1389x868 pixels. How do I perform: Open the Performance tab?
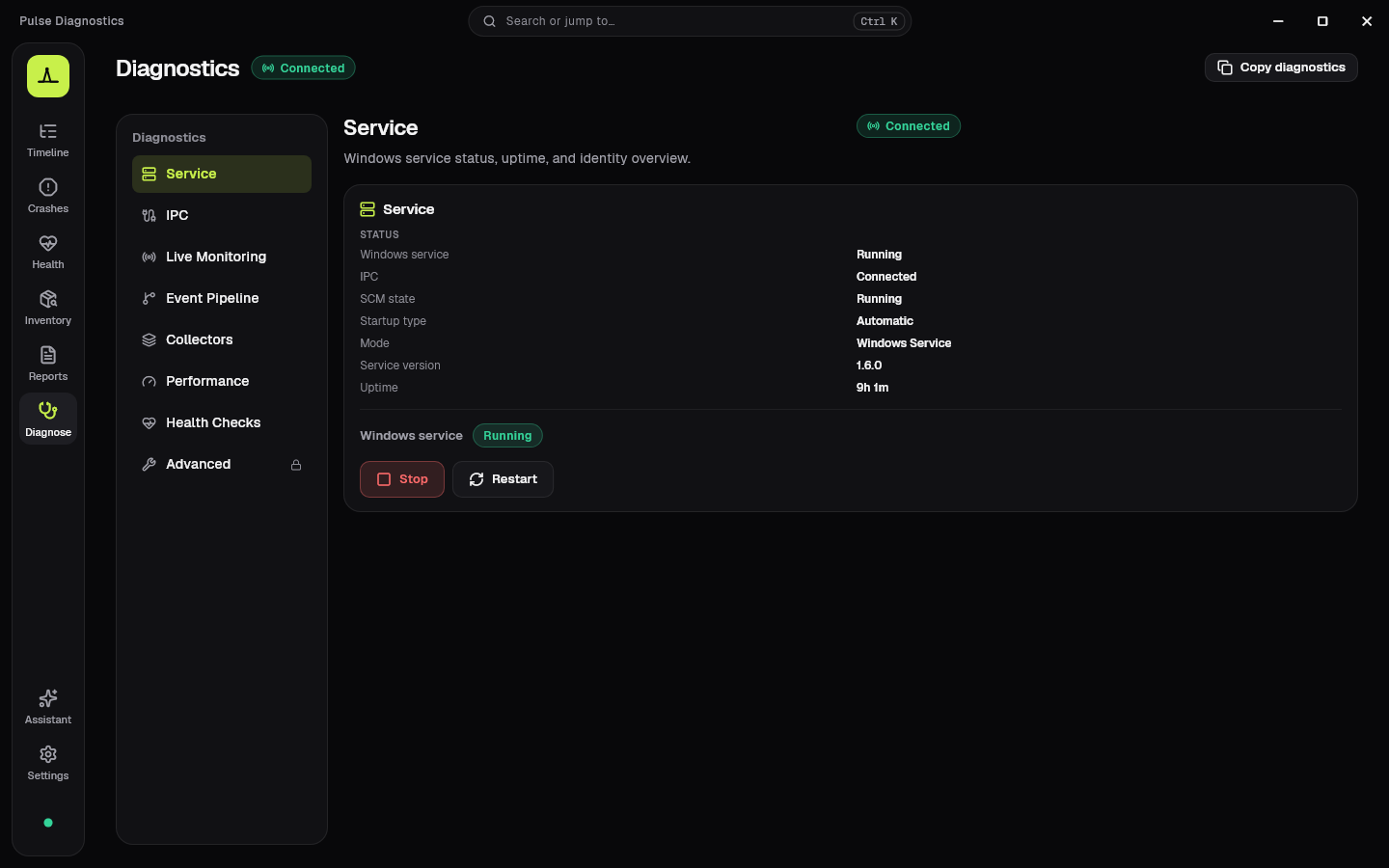tap(222, 381)
